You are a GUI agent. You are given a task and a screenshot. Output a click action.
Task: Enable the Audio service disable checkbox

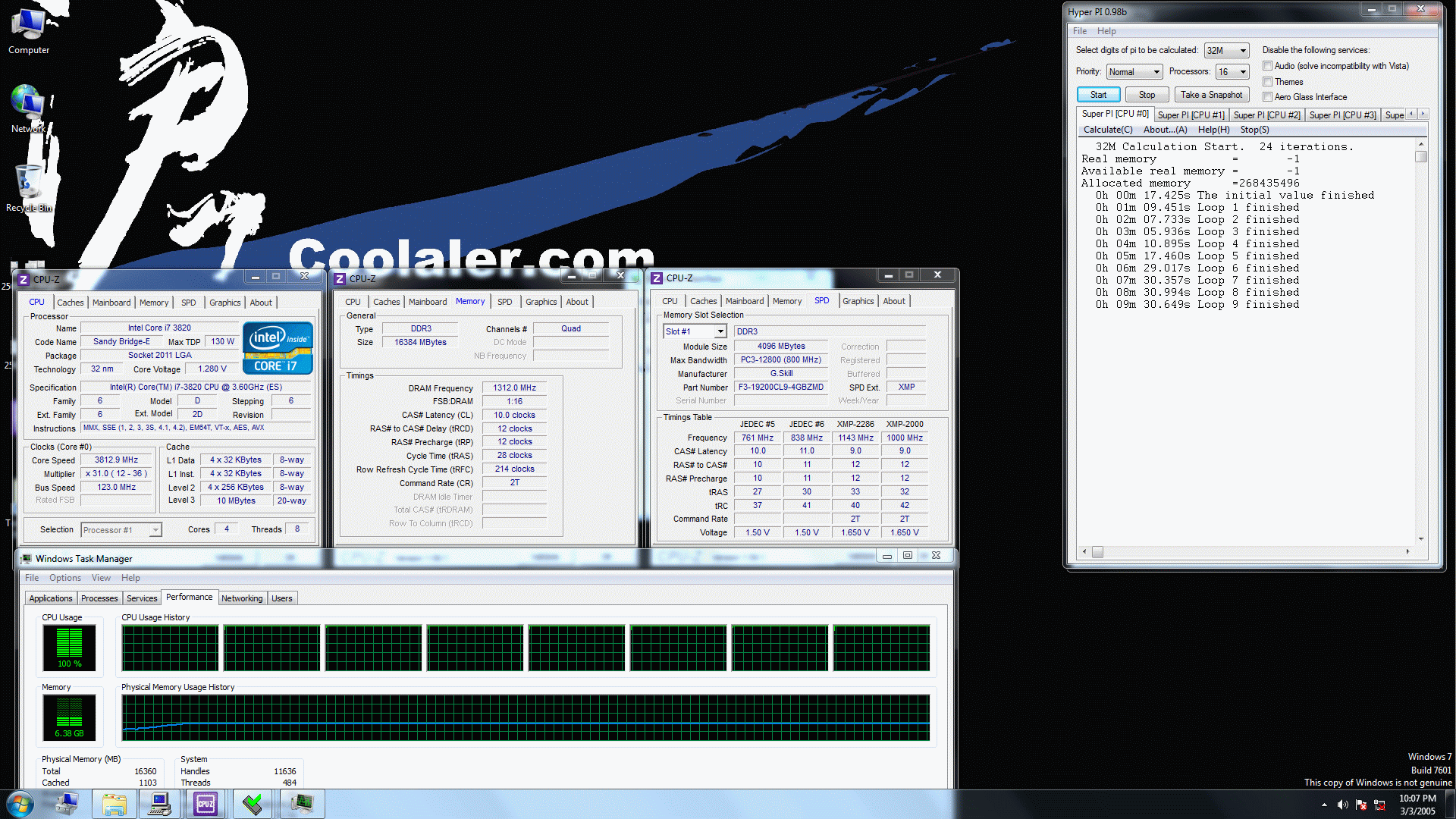tap(1267, 66)
